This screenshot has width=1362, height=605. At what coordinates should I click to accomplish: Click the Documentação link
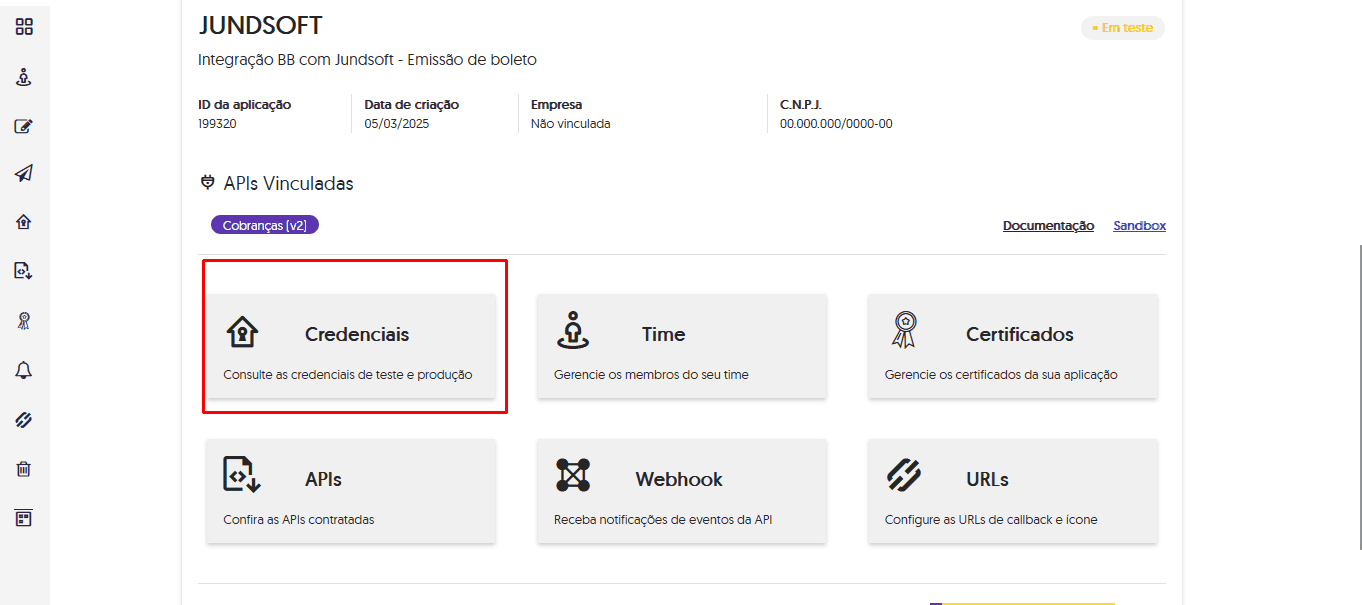click(1048, 226)
